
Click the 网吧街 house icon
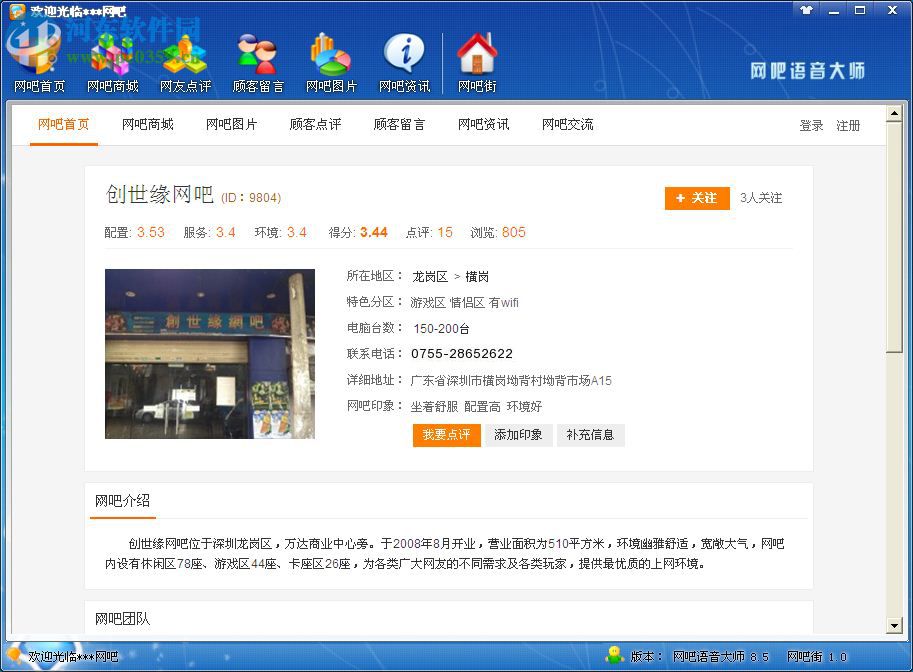point(476,52)
